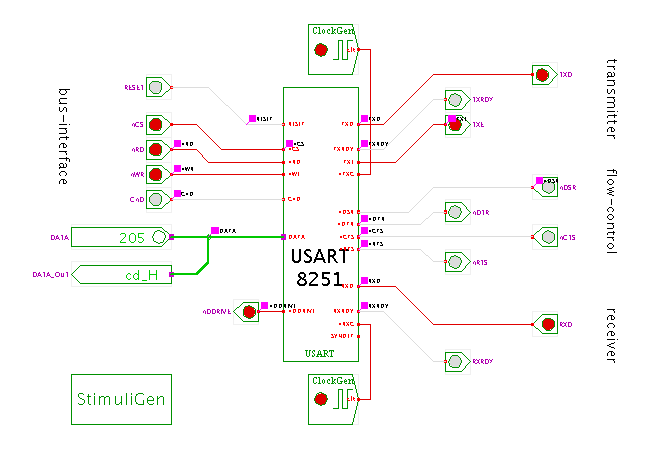Screen dimensions: 650x450
Task: Click the DATA input field showing 205
Action: (121, 237)
